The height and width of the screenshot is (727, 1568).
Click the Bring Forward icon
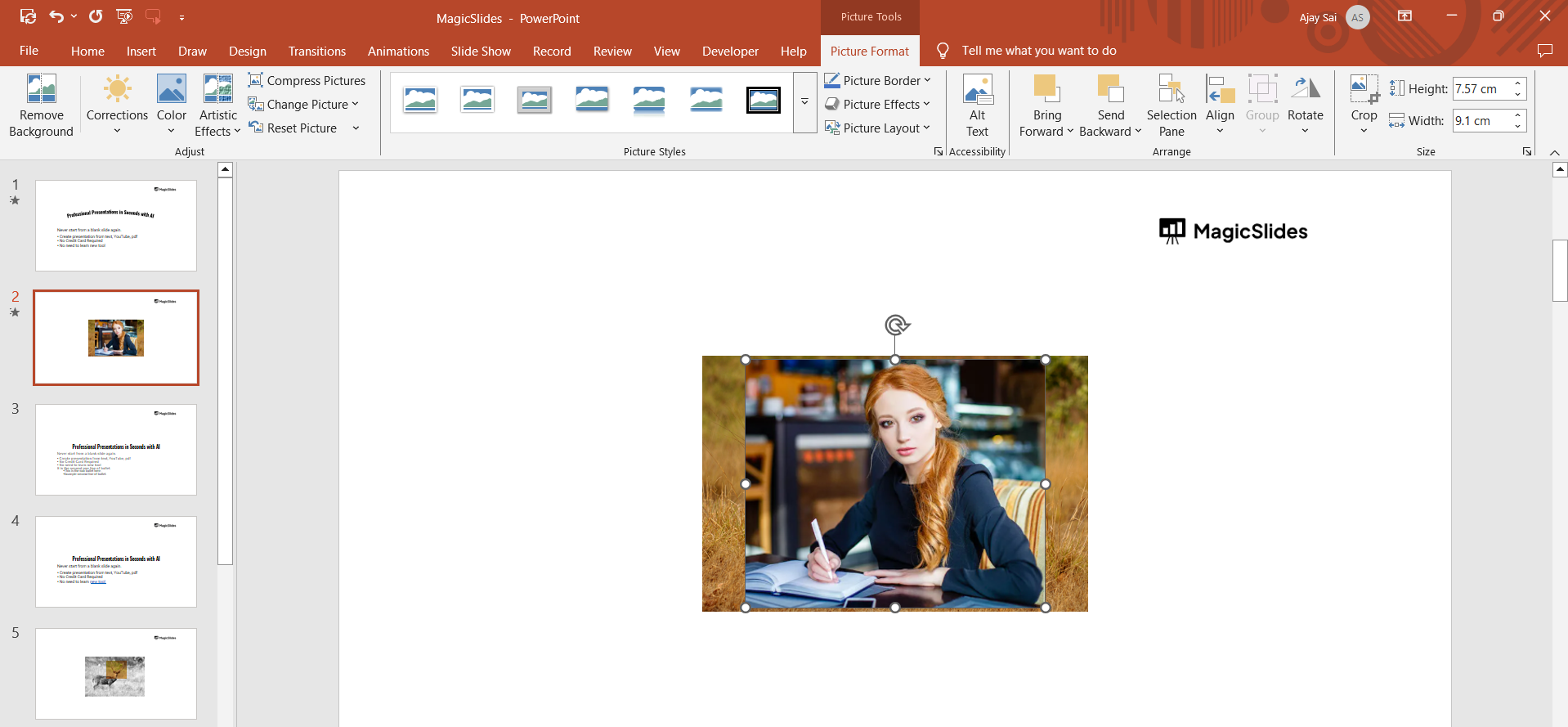tap(1046, 88)
